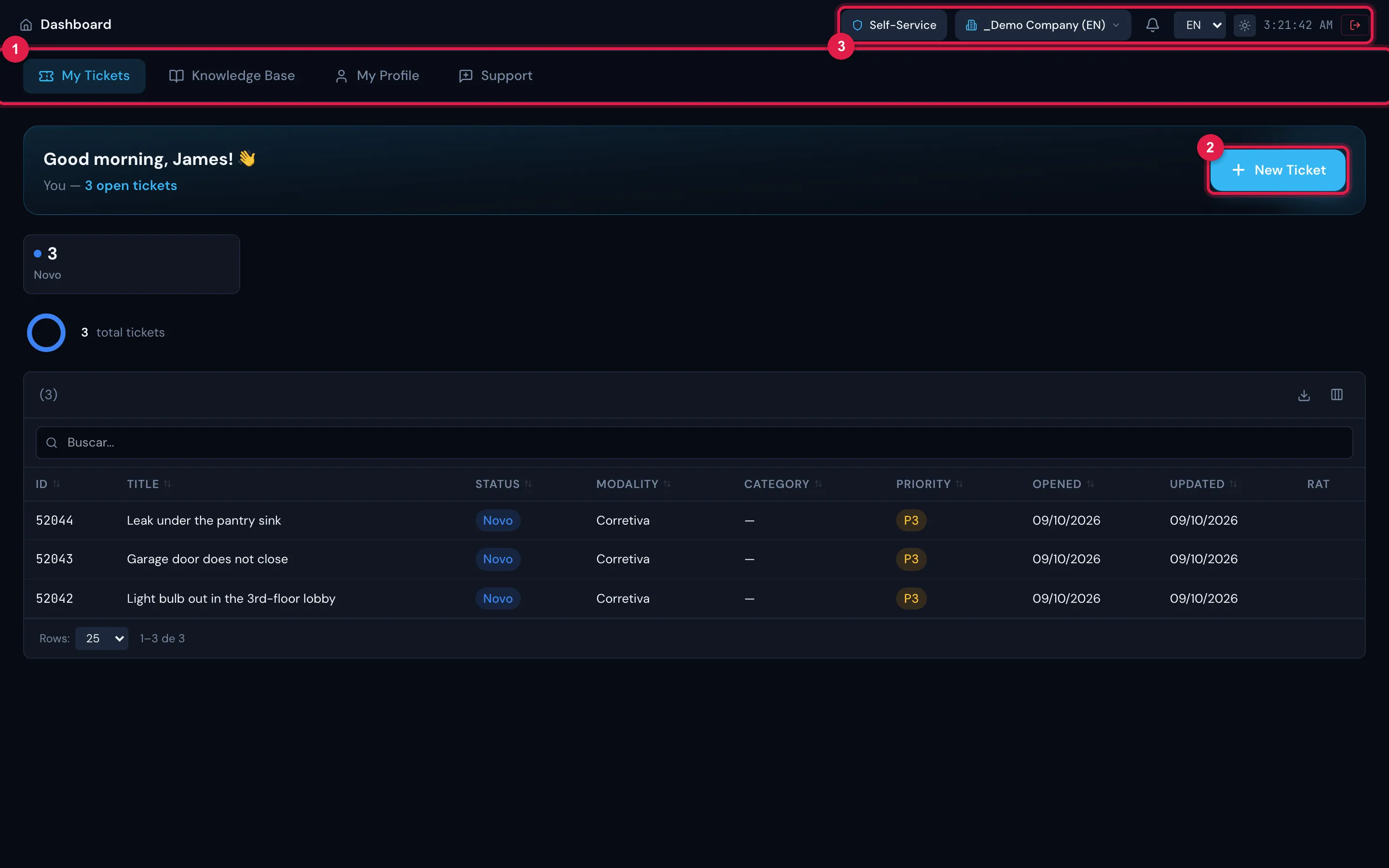Toggle light theme sun icon

coord(1244,25)
